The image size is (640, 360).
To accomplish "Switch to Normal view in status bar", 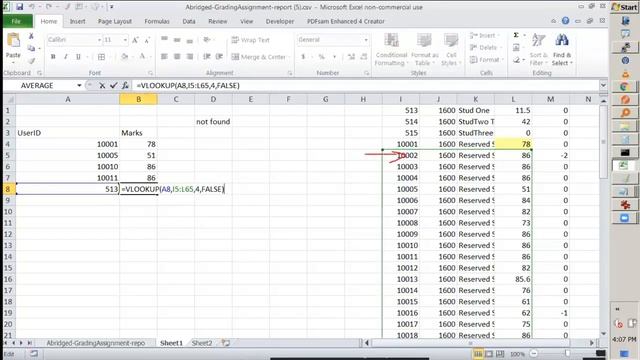I will tap(478, 353).
